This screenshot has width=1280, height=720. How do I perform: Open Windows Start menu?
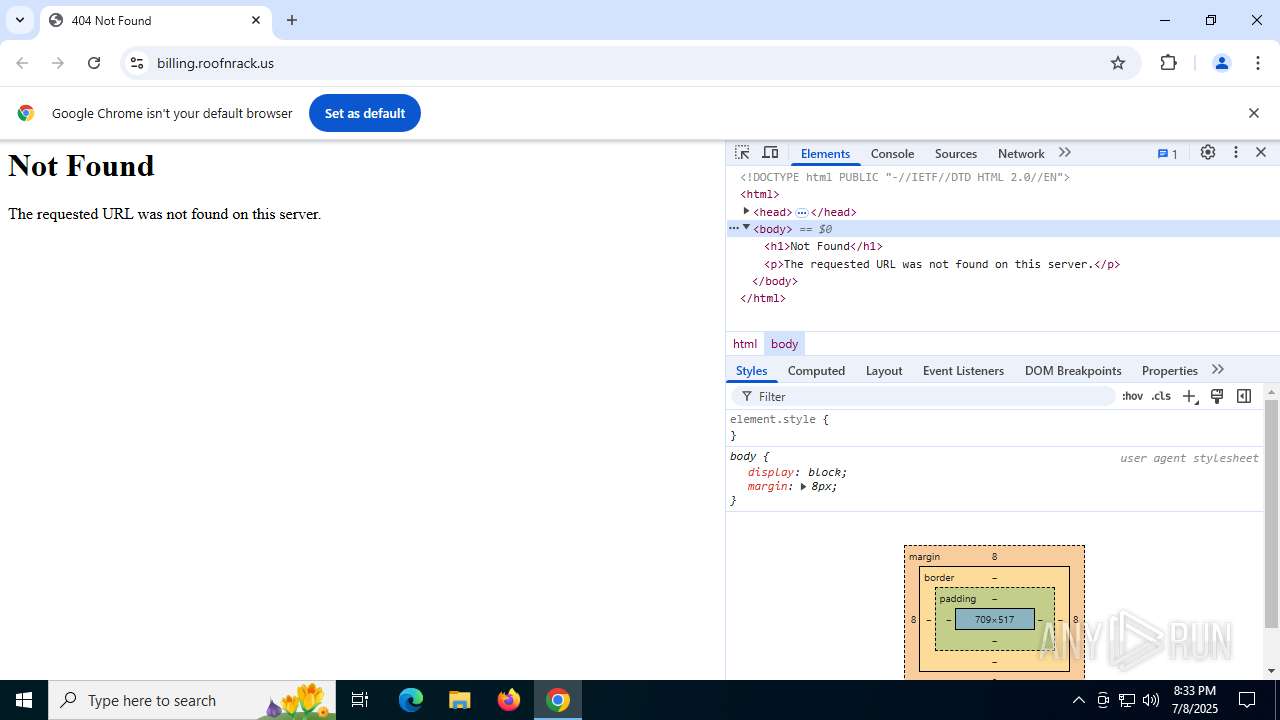24,700
